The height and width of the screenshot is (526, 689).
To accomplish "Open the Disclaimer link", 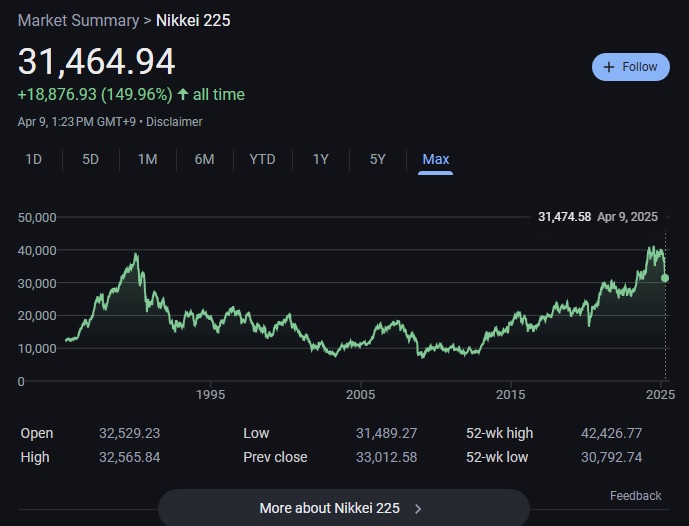I will (174, 122).
